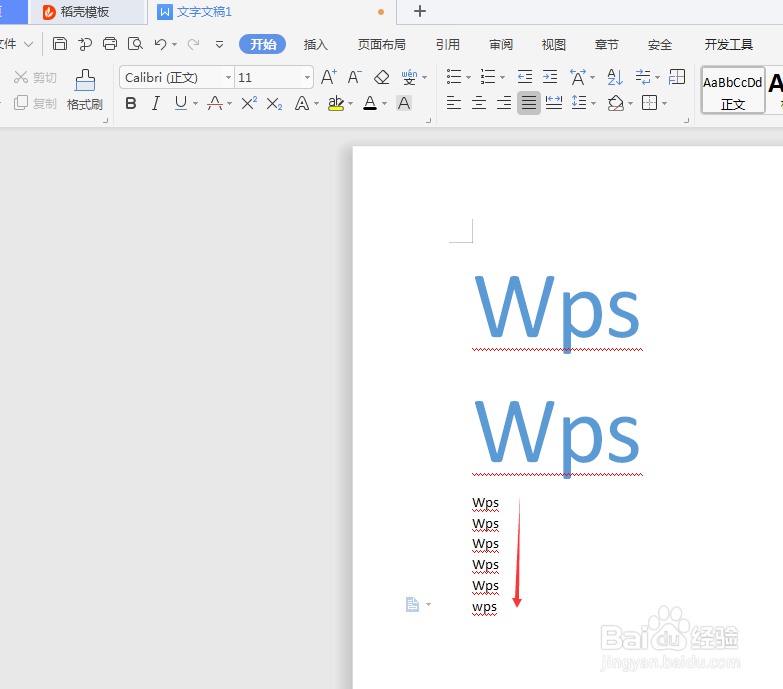
Task: Click the Sort A-Z icon
Action: (x=615, y=77)
